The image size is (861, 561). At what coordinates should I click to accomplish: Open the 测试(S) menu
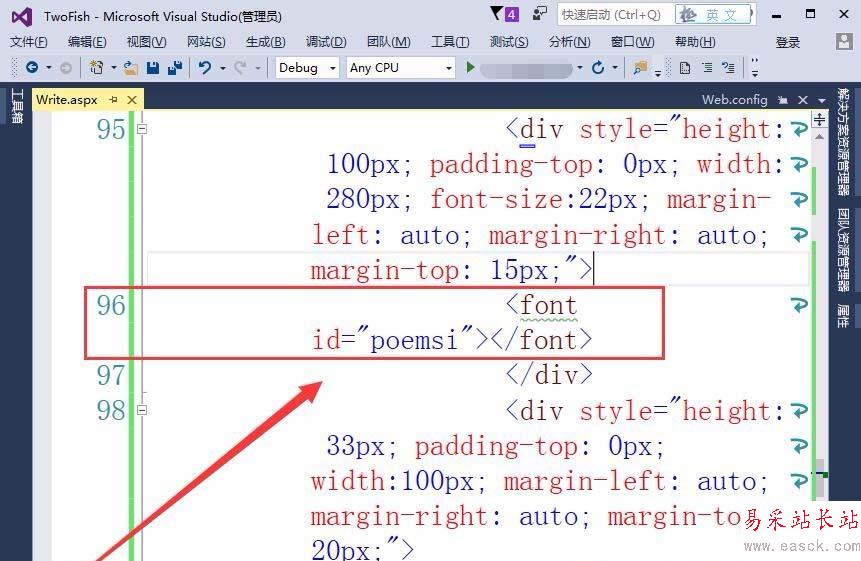click(x=509, y=42)
